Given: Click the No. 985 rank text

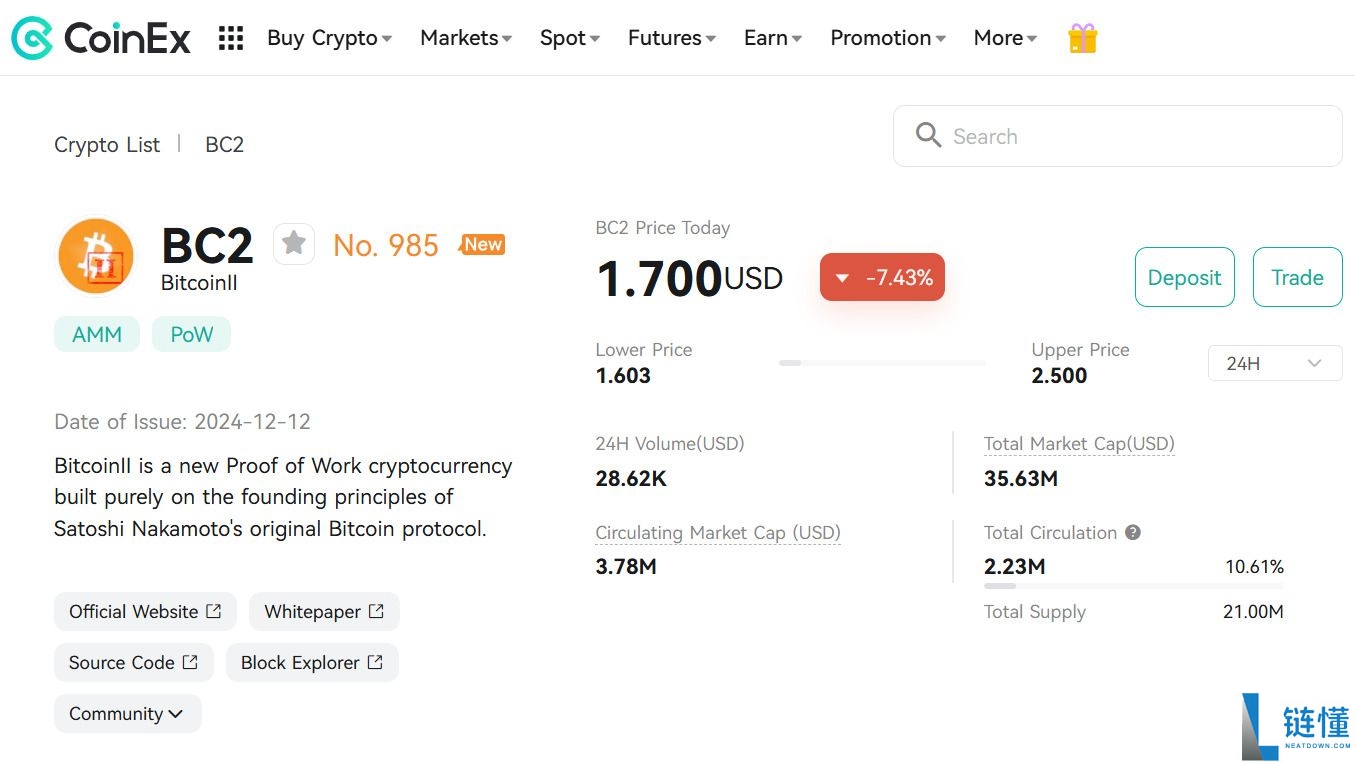Looking at the screenshot, I should pyautogui.click(x=386, y=245).
